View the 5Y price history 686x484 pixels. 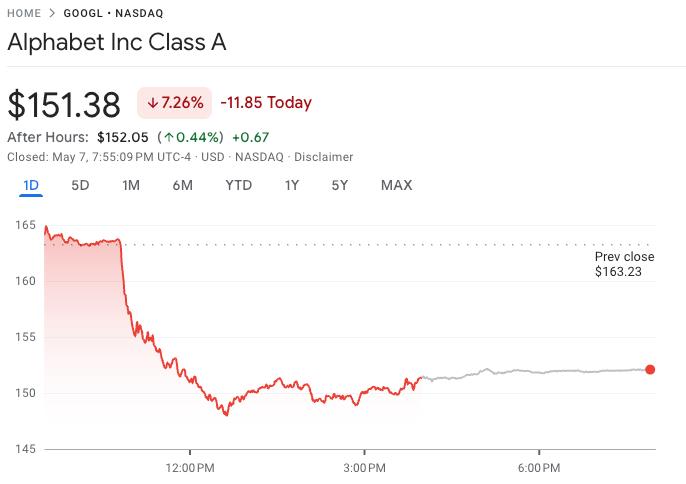pos(340,185)
